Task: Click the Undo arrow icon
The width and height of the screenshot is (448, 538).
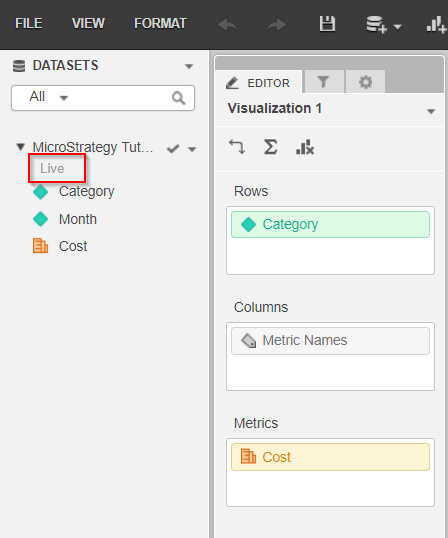Action: tap(227, 24)
